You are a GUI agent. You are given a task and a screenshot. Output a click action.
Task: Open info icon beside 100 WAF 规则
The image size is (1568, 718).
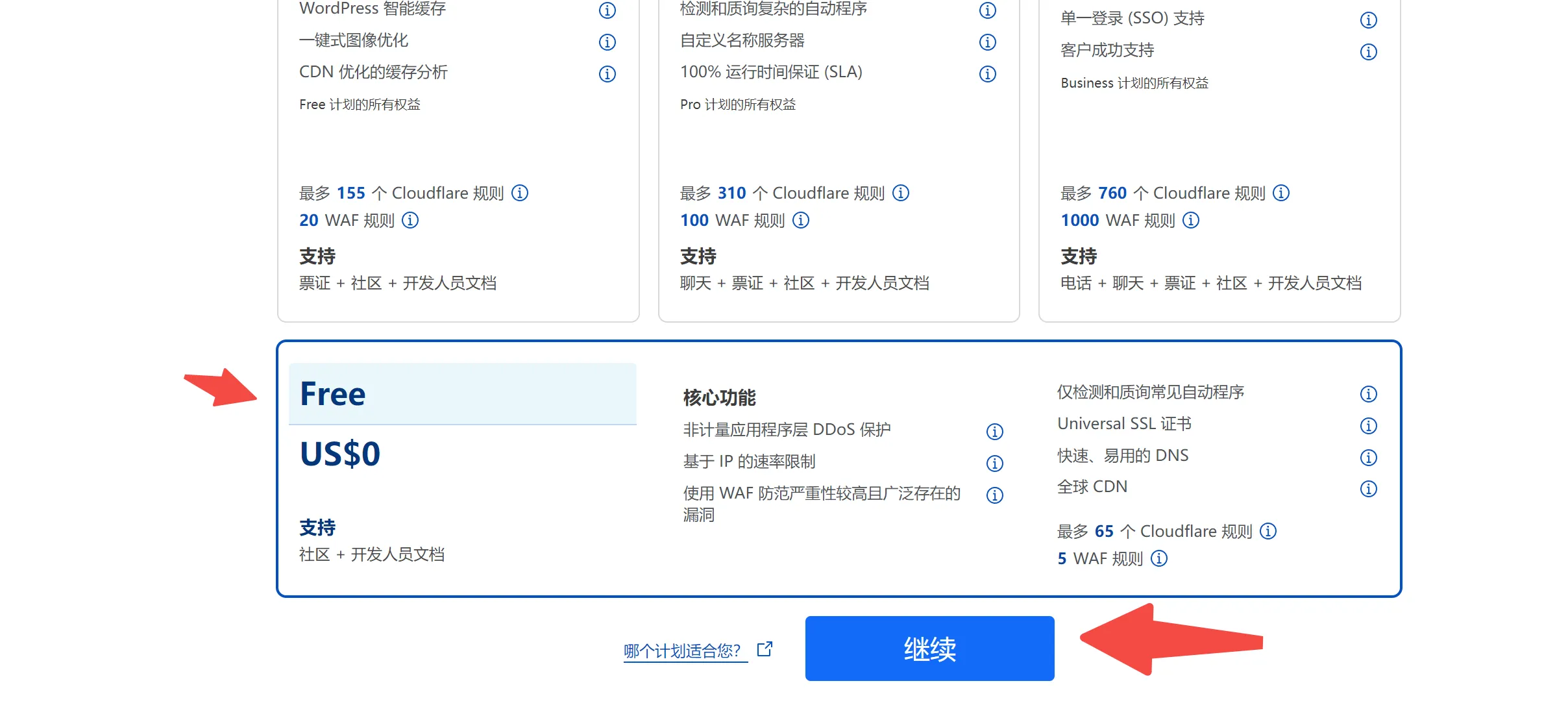(801, 220)
